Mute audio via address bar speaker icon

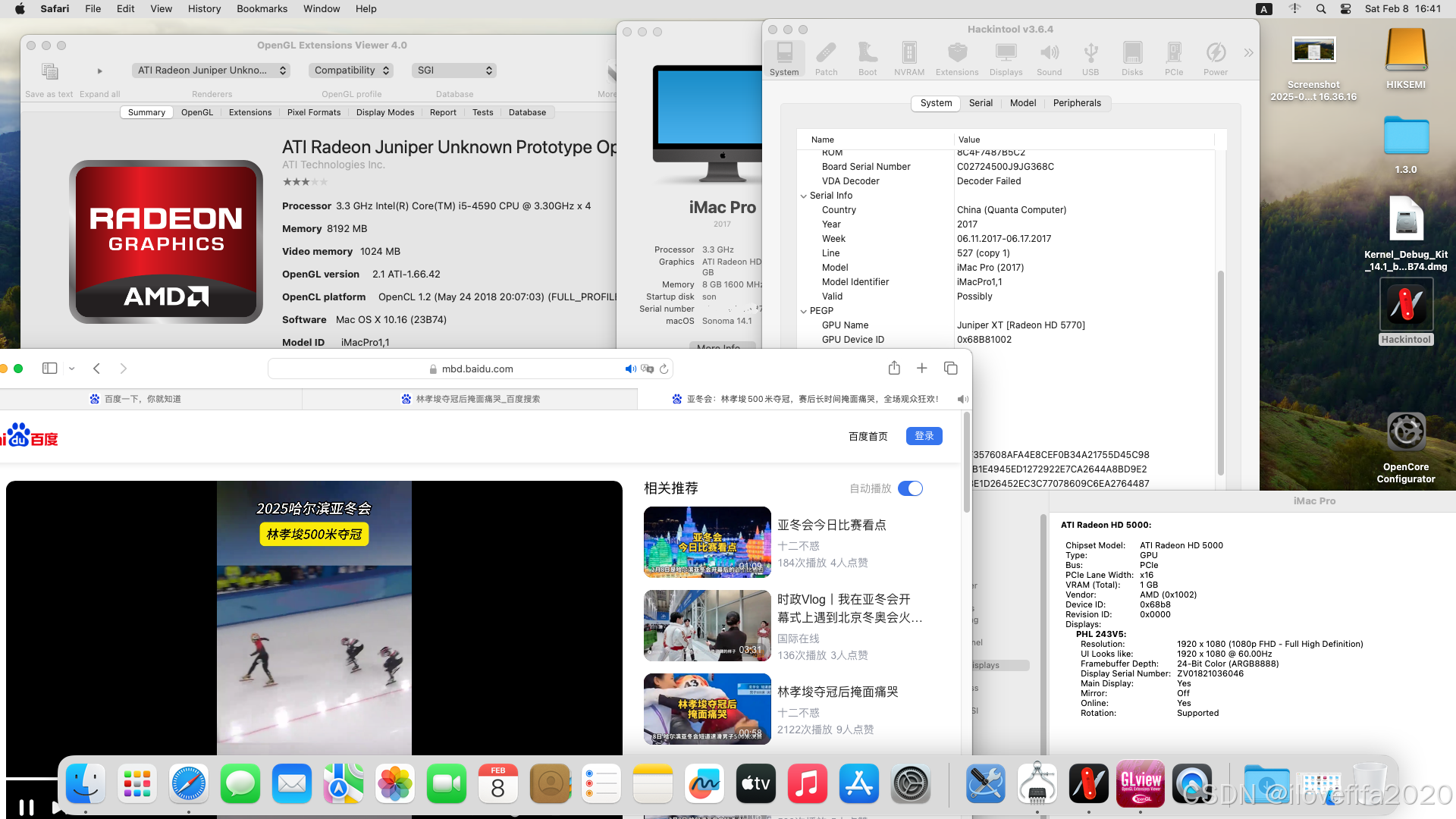click(x=629, y=369)
